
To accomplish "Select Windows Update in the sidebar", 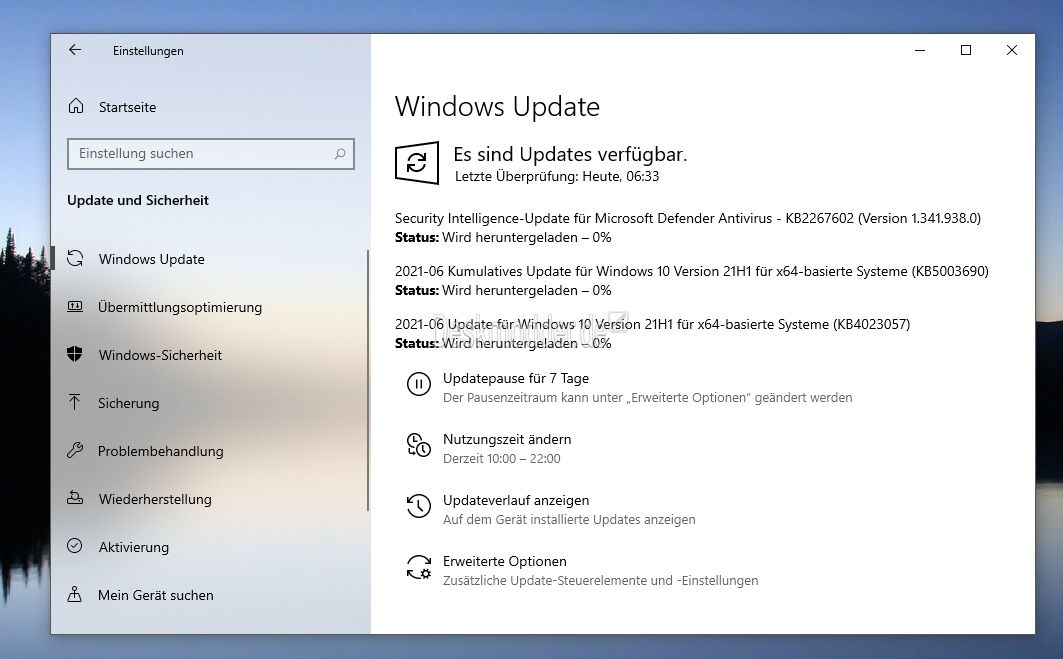I will pyautogui.click(x=151, y=259).
